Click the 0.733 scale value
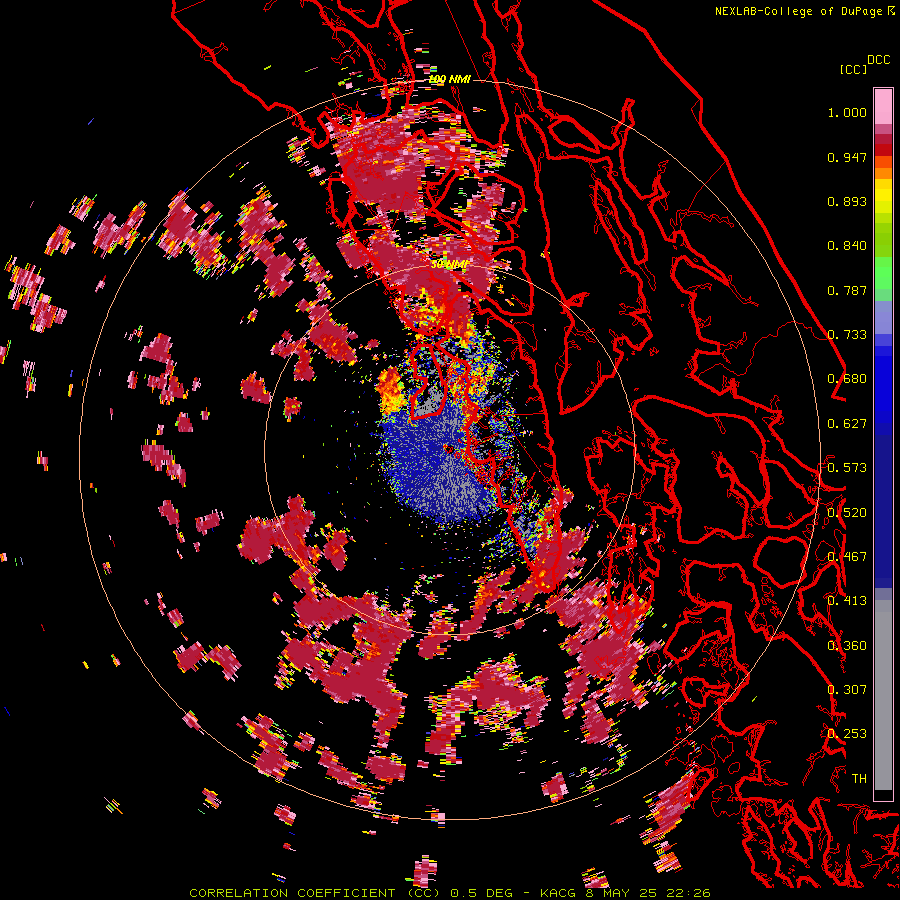 [847, 335]
